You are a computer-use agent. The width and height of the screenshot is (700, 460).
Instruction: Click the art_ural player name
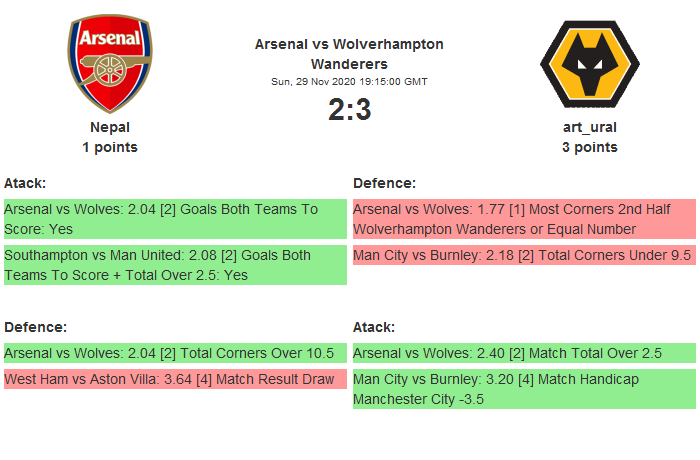(x=589, y=127)
